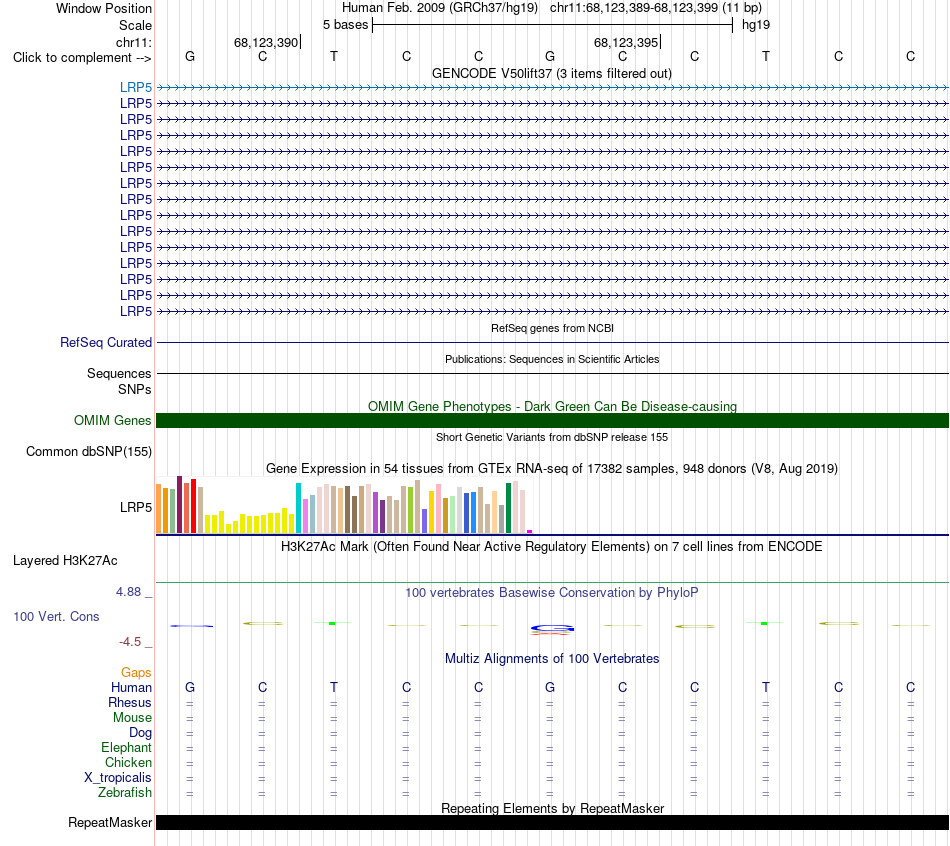Screen dimensions: 950x846
Task: Select the Dog alignment row label
Action: 140,733
